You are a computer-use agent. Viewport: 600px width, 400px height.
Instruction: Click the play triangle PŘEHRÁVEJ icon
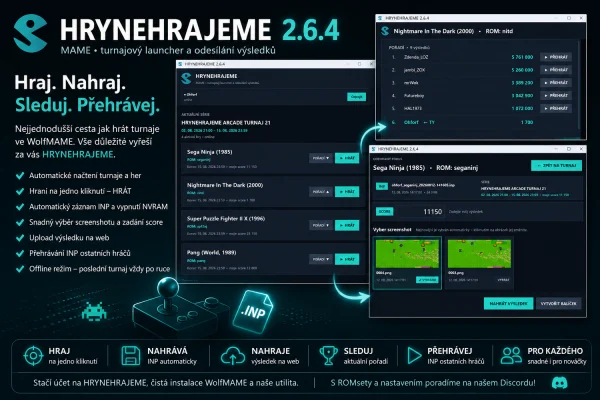point(414,356)
